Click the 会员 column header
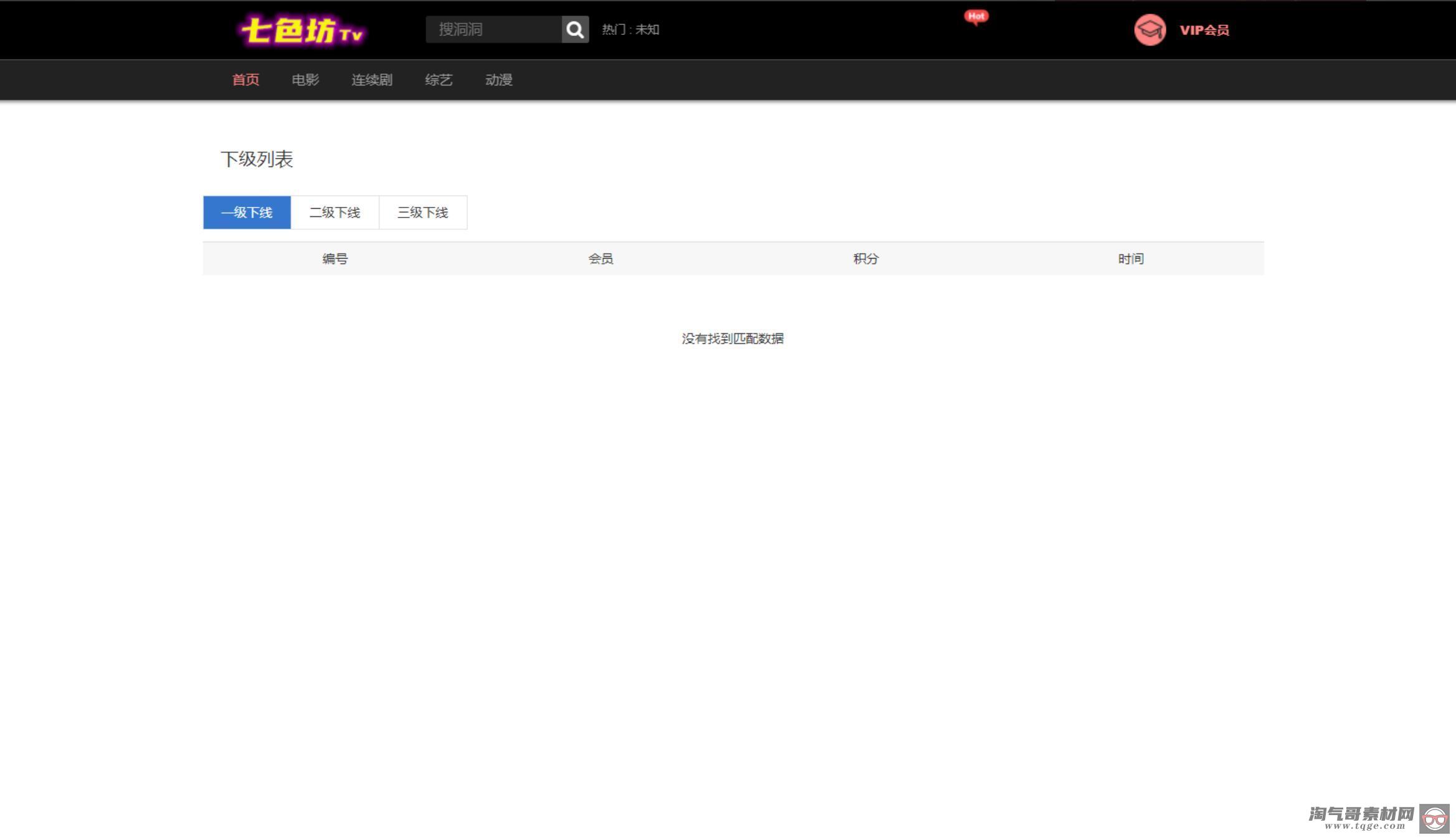Image resolution: width=1456 pixels, height=840 pixels. pyautogui.click(x=601, y=259)
